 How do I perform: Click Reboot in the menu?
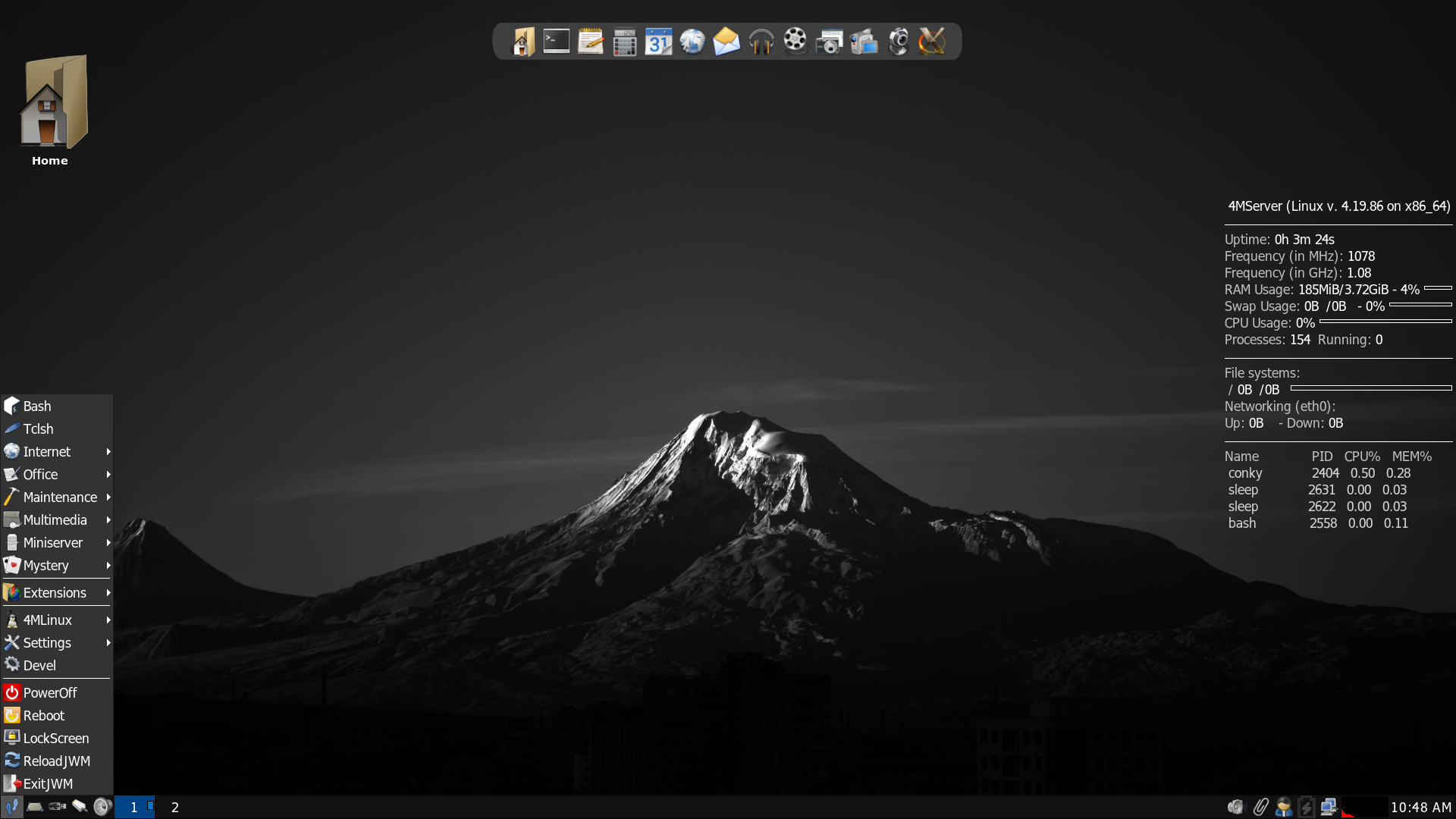(57, 716)
